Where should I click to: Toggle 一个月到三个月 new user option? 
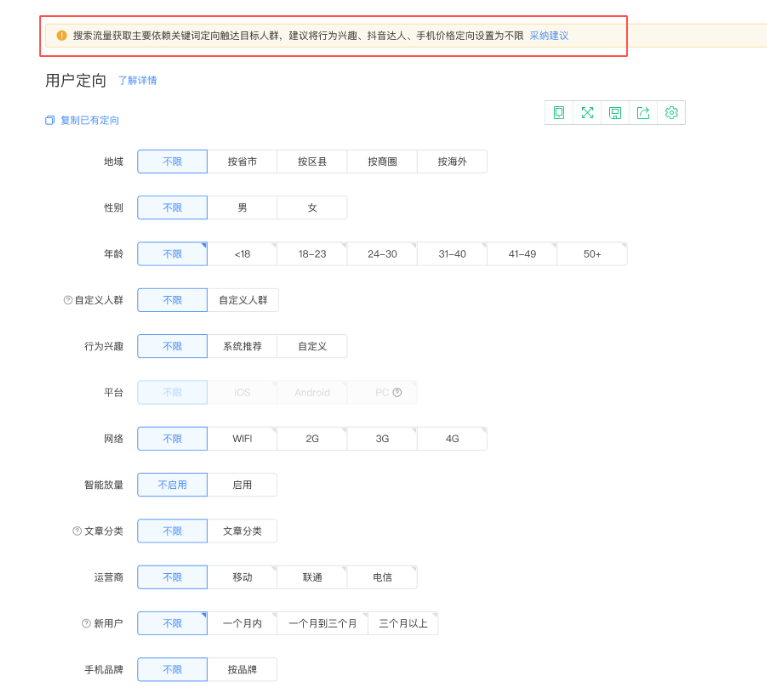click(322, 623)
